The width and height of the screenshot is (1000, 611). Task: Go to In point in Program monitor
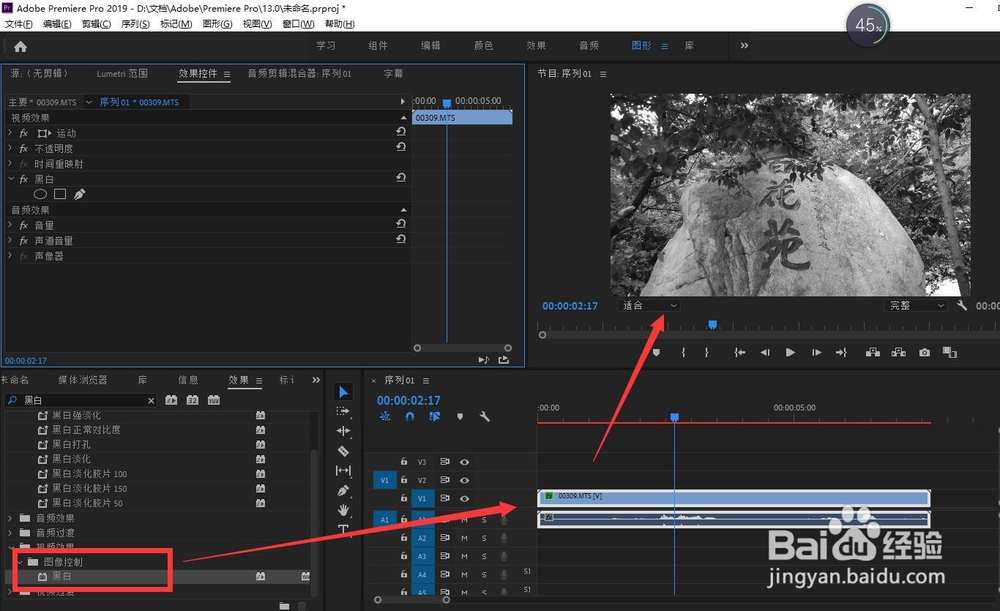739,352
